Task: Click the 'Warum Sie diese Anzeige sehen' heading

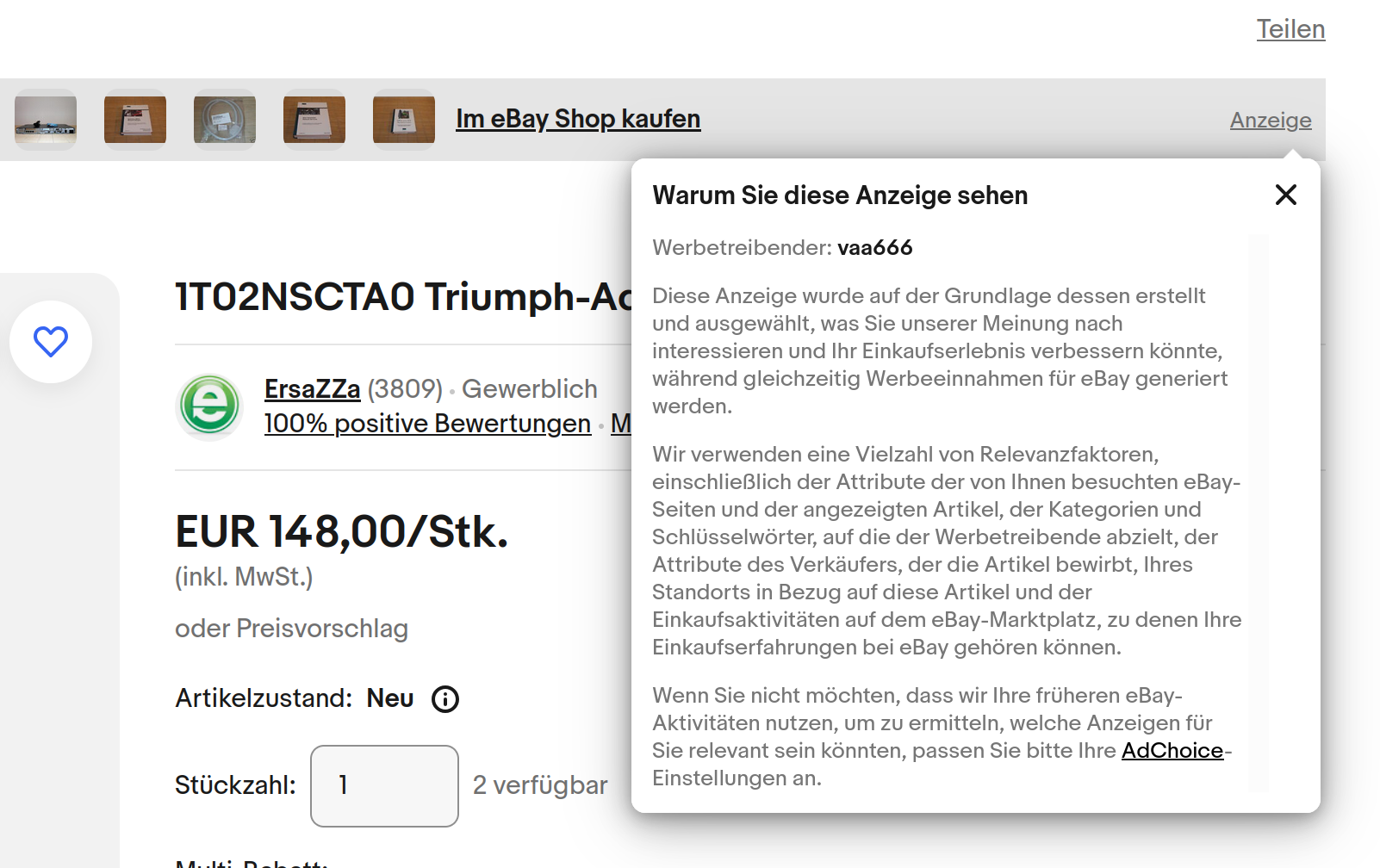Action: [x=840, y=195]
